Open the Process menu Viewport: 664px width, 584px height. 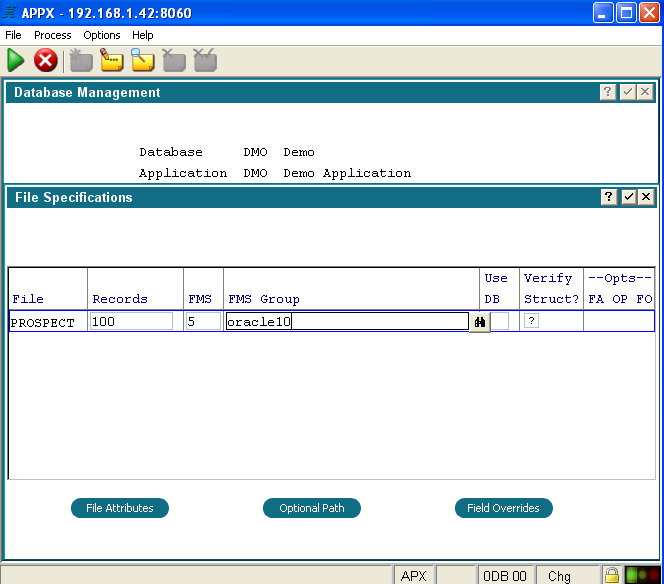tap(52, 35)
